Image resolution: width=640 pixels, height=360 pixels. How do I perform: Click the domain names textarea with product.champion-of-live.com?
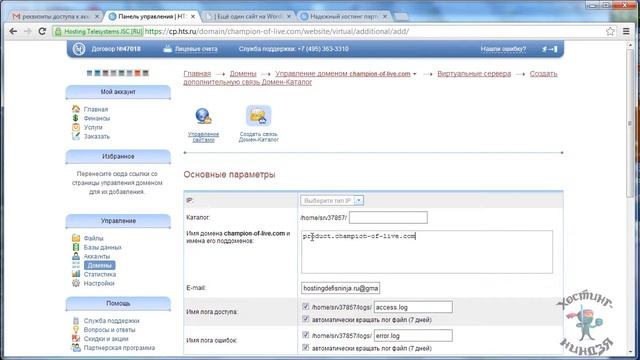tap(427, 252)
